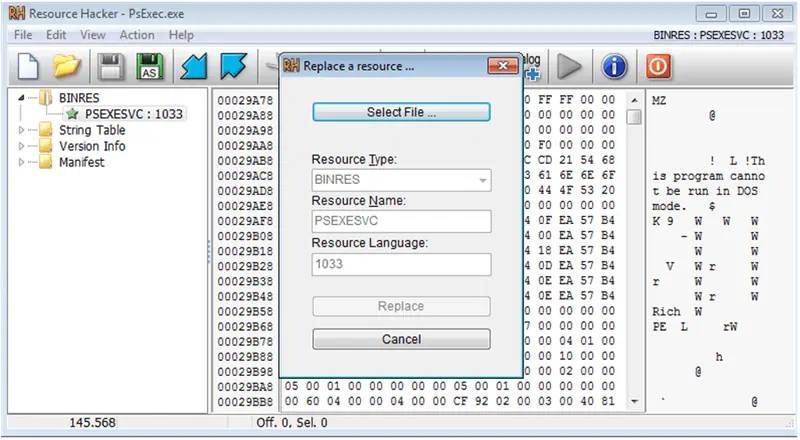
Task: Select the String Table tree label
Action: tap(92, 130)
